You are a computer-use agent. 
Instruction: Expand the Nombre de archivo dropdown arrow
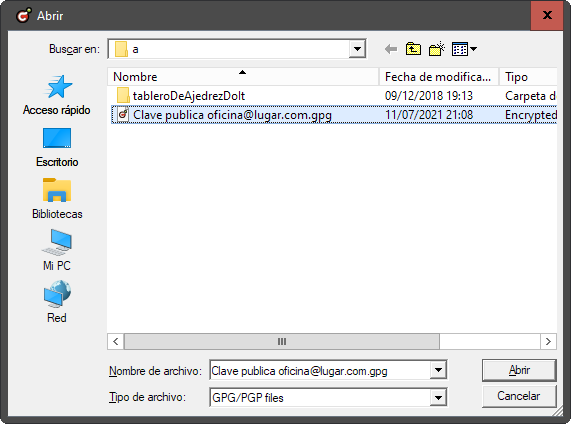coord(438,370)
